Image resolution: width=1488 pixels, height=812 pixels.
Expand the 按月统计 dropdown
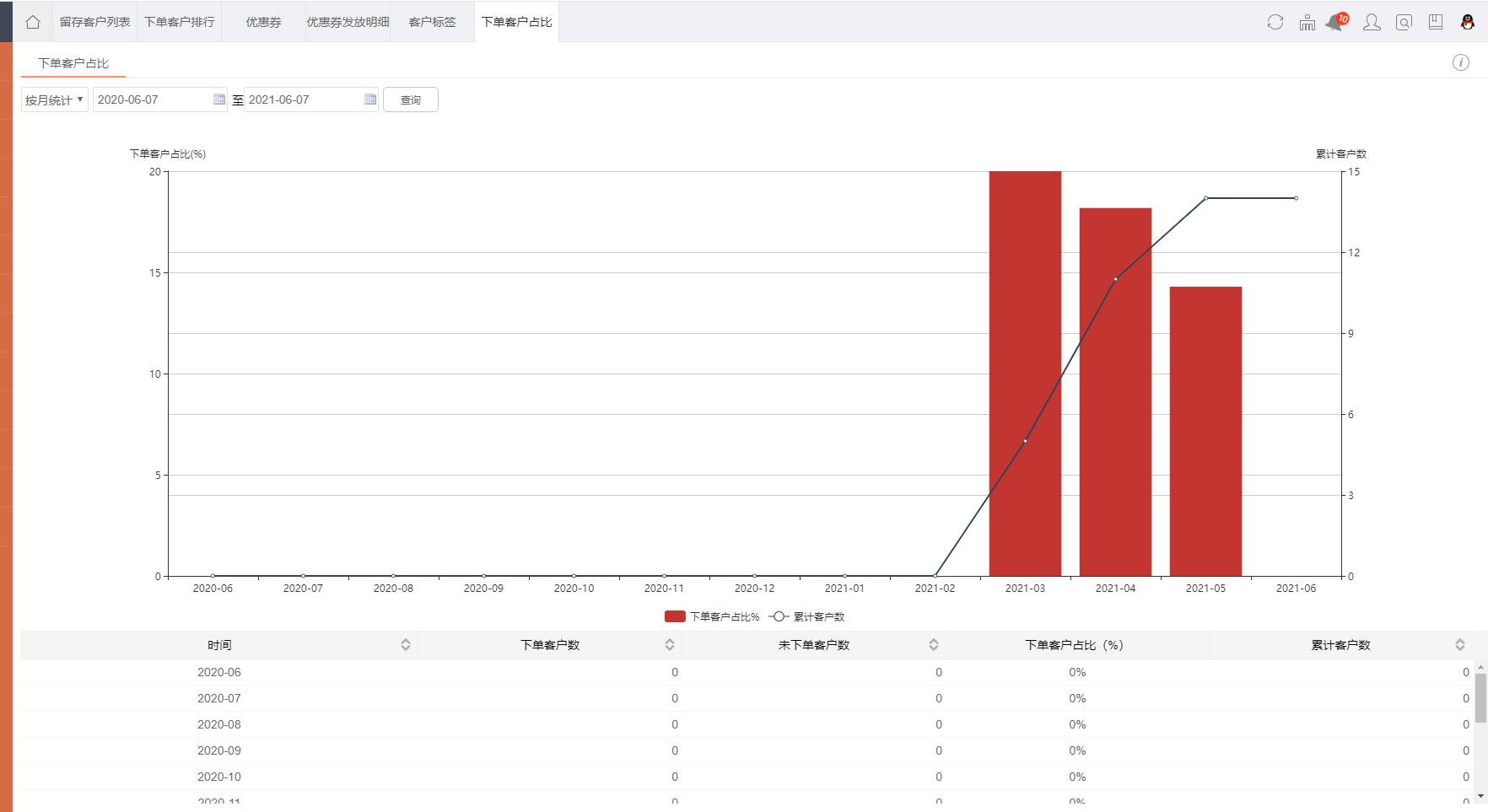55,99
